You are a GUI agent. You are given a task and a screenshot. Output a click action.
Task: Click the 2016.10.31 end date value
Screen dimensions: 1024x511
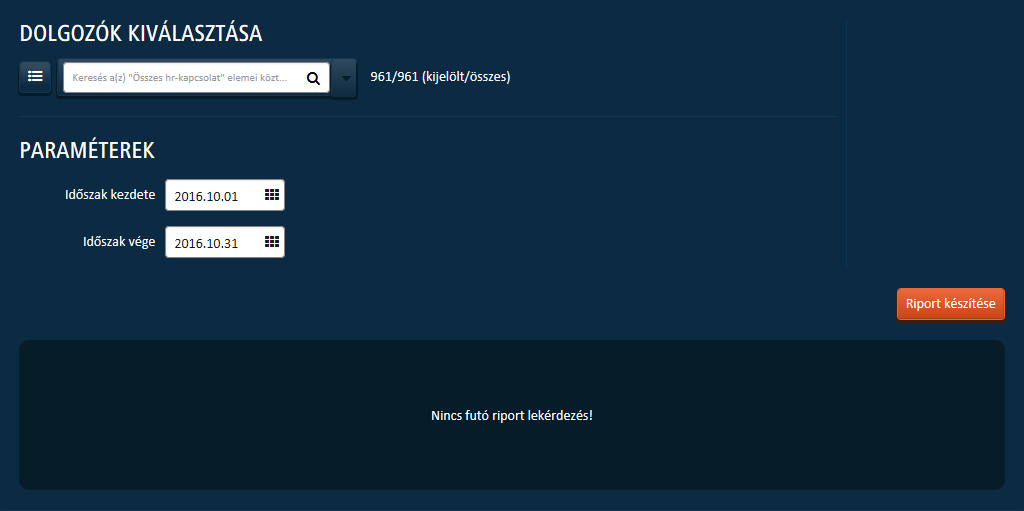coord(206,243)
